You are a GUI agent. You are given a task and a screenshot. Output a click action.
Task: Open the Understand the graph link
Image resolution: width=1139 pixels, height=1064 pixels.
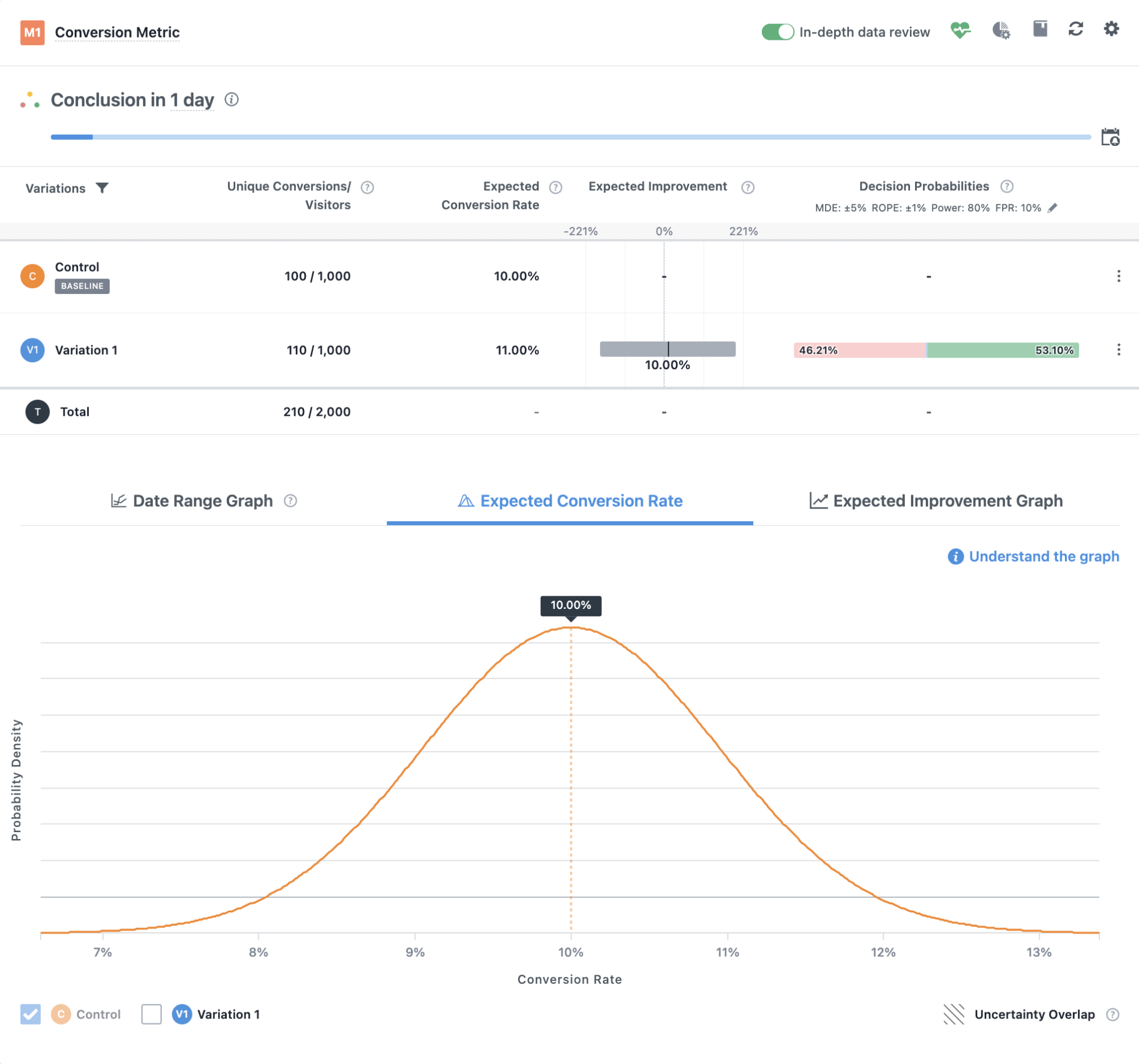pos(1033,556)
